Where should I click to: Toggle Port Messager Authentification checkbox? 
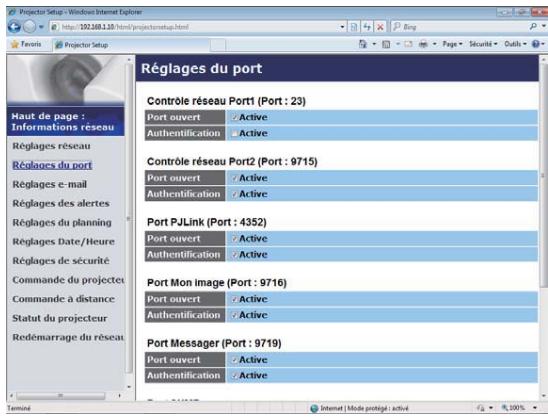click(x=235, y=376)
